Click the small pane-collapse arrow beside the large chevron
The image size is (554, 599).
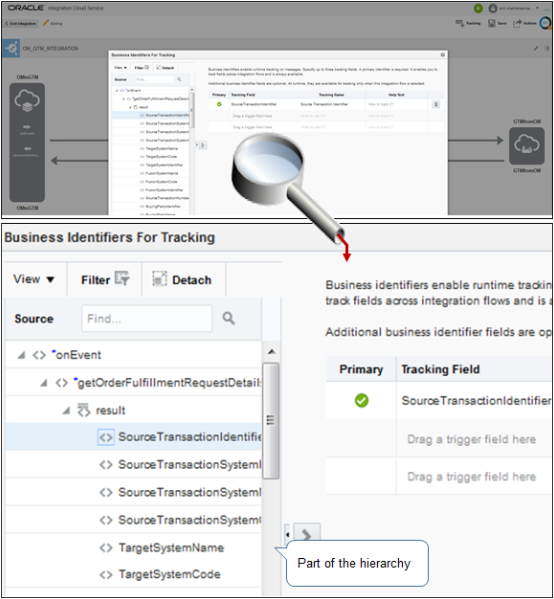point(288,534)
